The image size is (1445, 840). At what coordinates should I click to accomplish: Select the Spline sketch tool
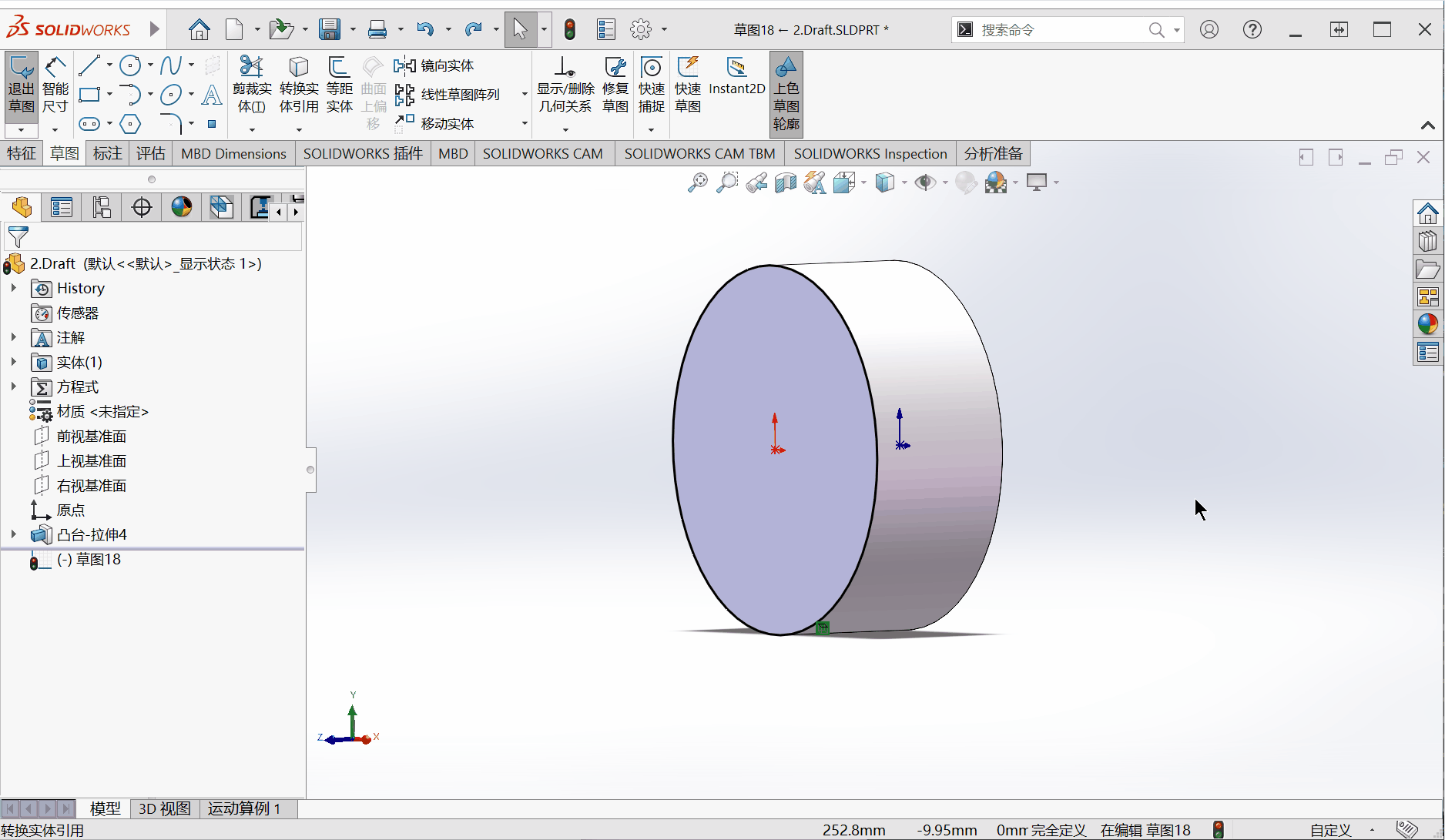coord(171,65)
